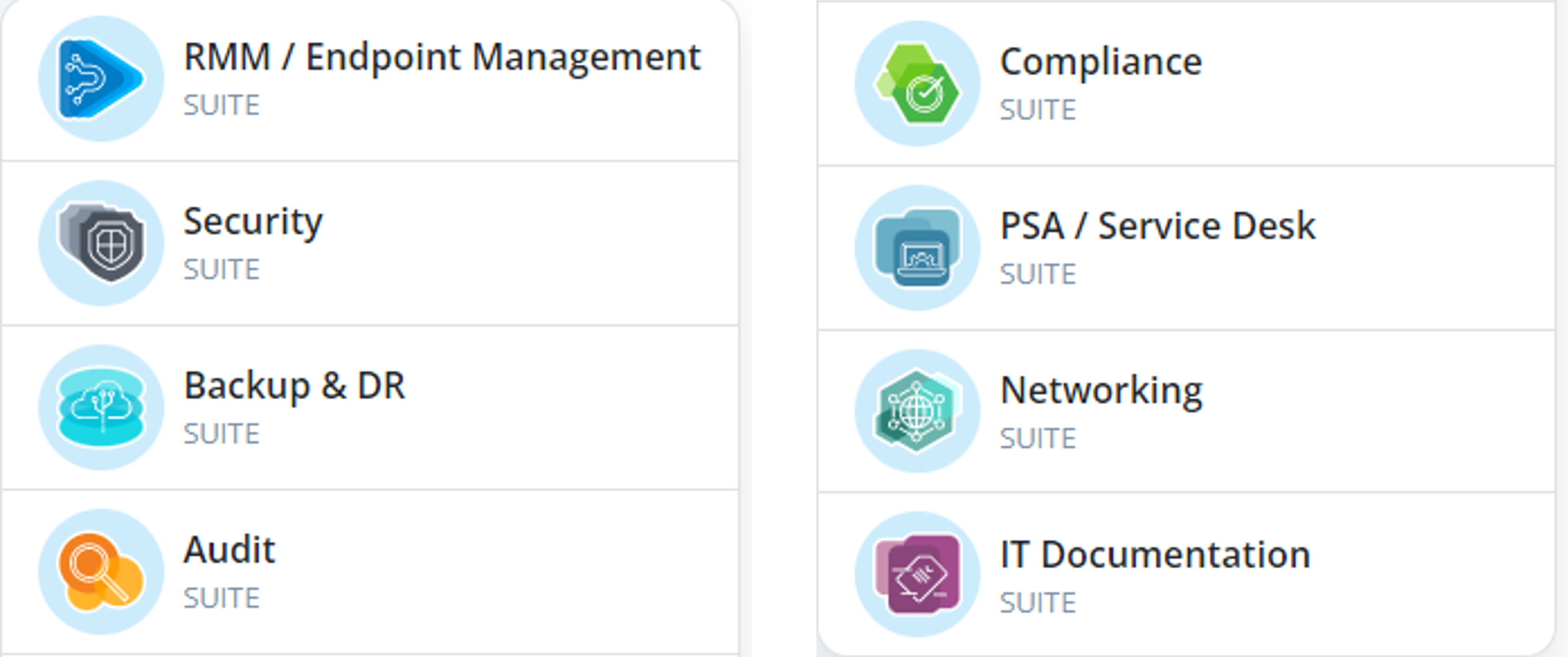Click the orange Audit magnifier icon

click(x=101, y=571)
